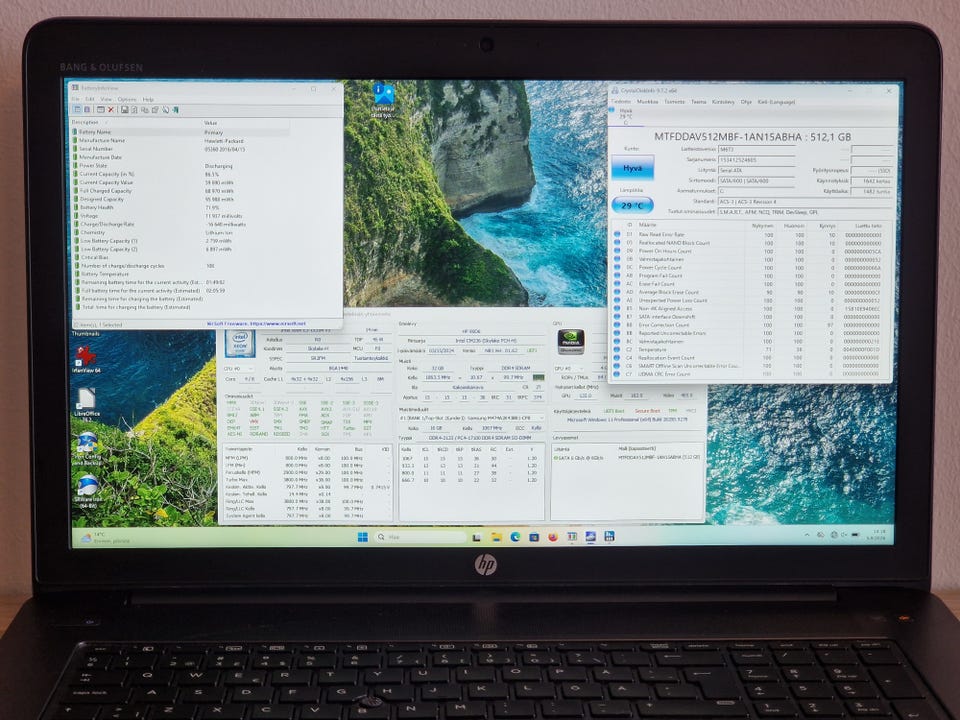The height and width of the screenshot is (720, 960).
Task: Select the Reallocated NAND Block Count row
Action: 750,243
